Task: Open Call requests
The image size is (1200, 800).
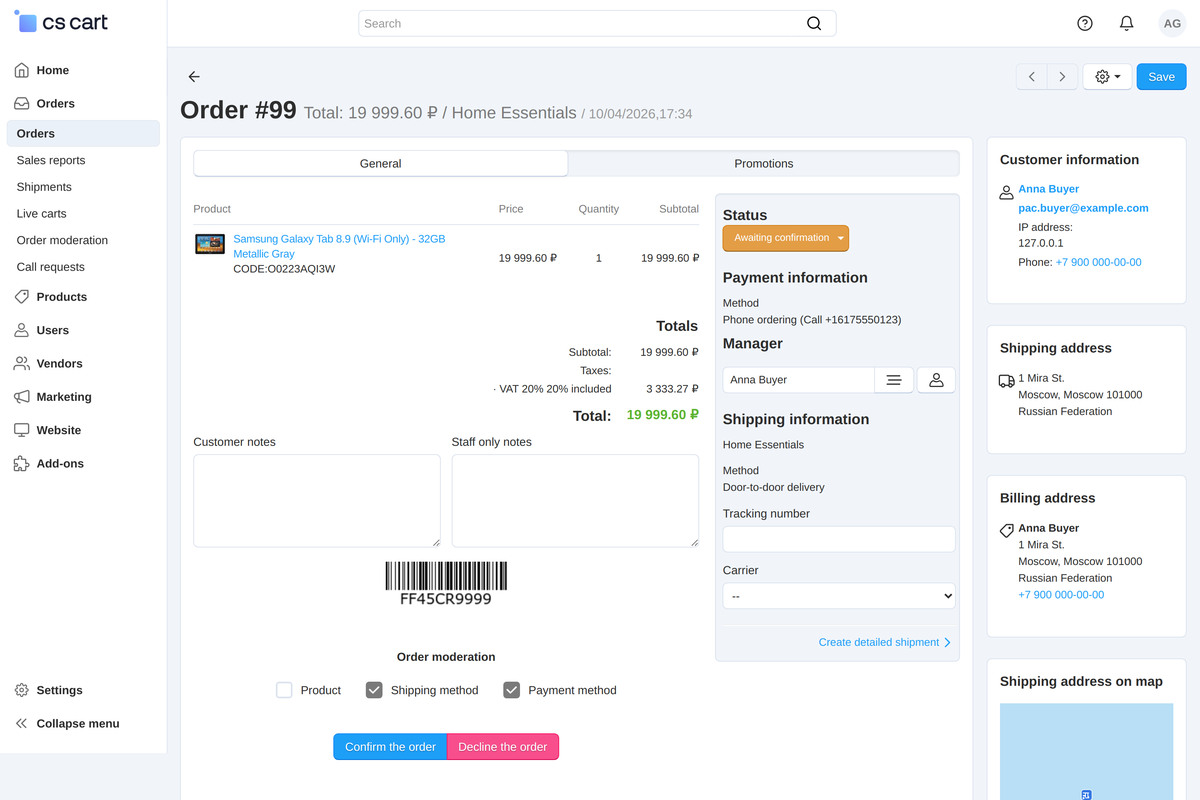Action: [51, 267]
